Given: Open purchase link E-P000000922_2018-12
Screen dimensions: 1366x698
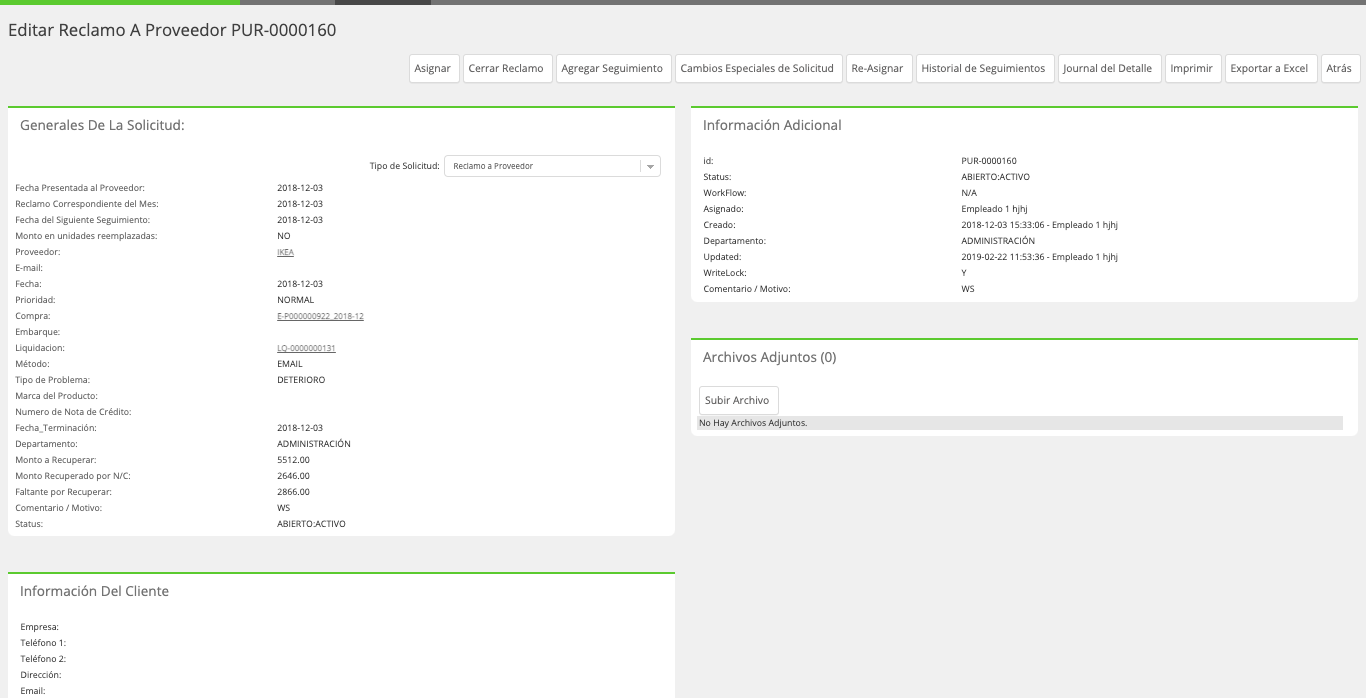Looking at the screenshot, I should click(320, 316).
